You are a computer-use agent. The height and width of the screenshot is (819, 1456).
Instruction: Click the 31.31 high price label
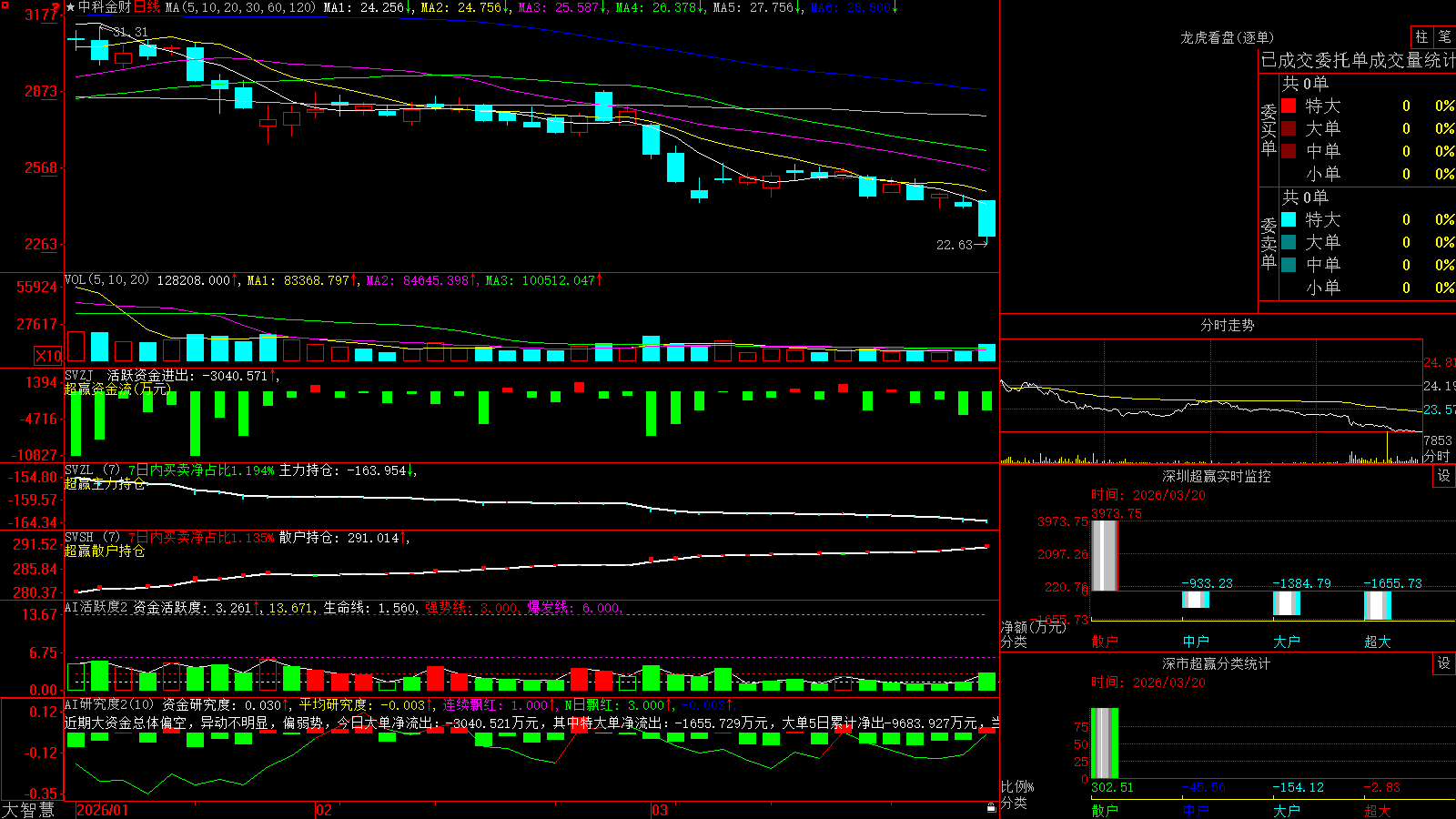[x=130, y=32]
